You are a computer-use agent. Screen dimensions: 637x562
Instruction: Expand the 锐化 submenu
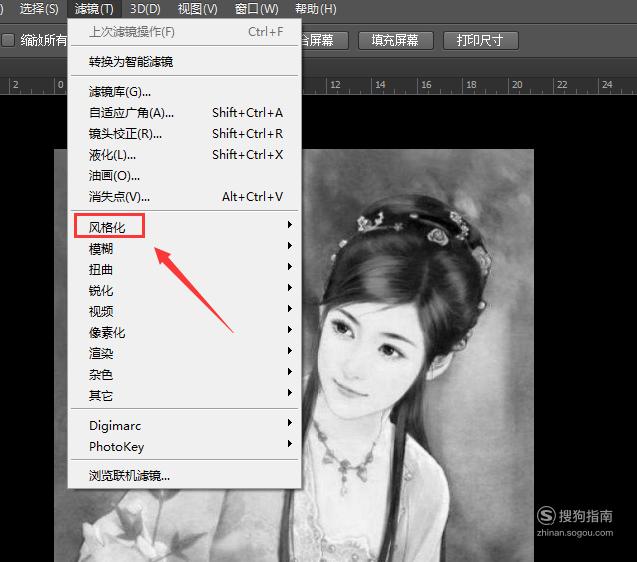185,290
